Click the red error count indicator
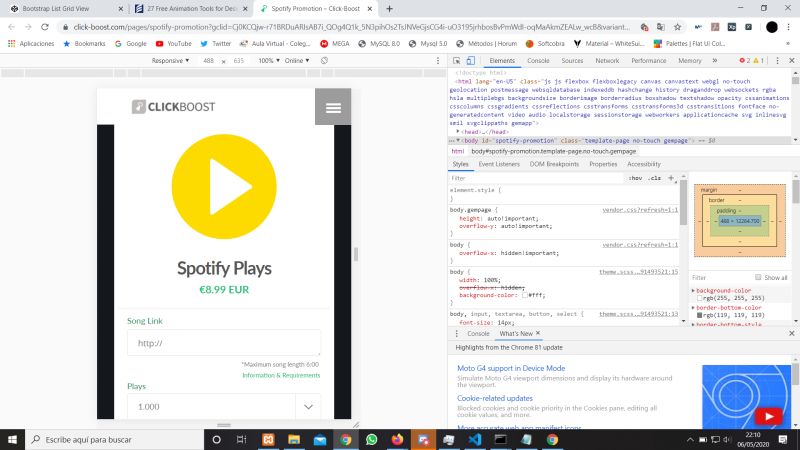 point(745,61)
